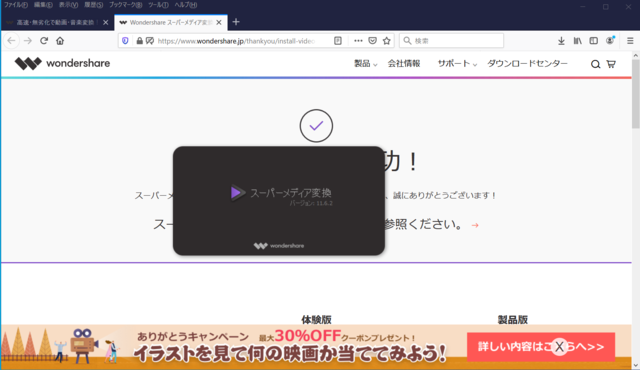The width and height of the screenshot is (640, 370).
Task: Open the browser home page
Action: (x=60, y=41)
